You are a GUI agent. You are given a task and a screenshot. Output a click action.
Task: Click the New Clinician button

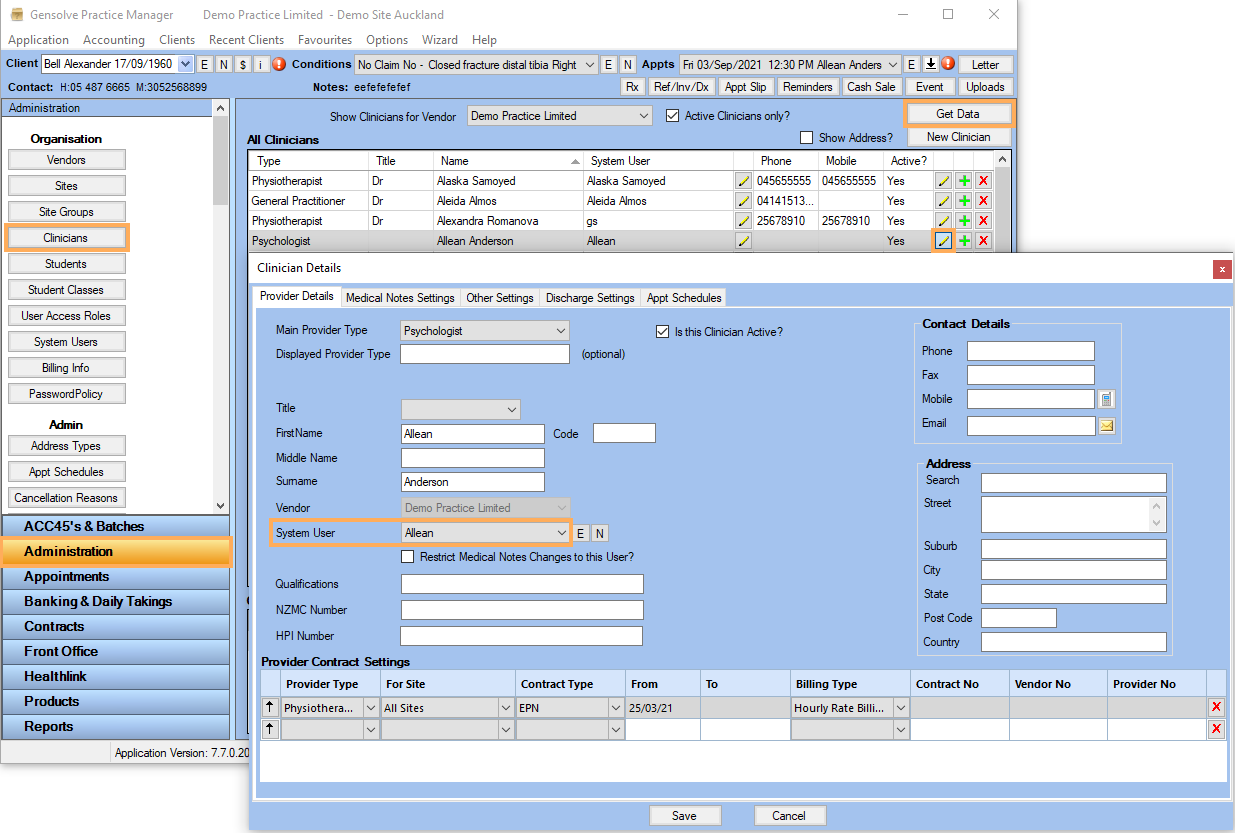pyautogui.click(x=958, y=137)
